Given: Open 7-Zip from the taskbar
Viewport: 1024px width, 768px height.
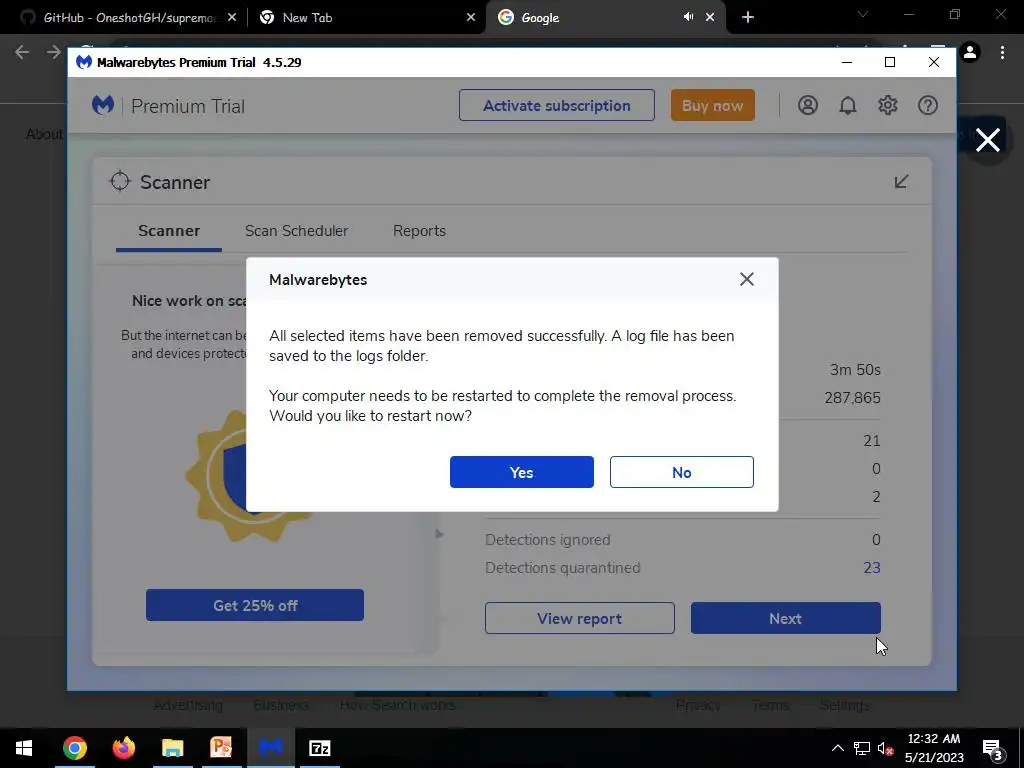Looking at the screenshot, I should (x=319, y=748).
